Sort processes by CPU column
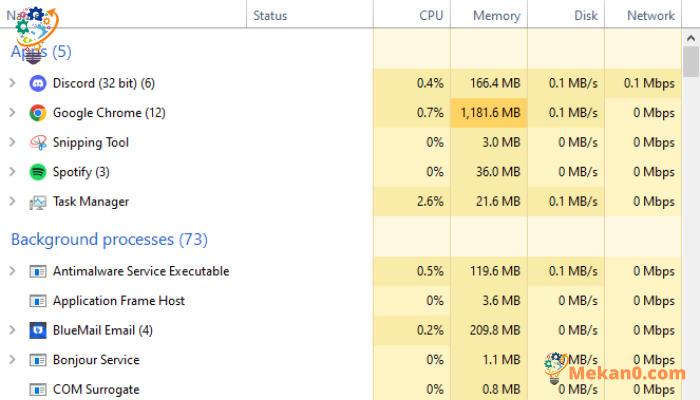 412,15
